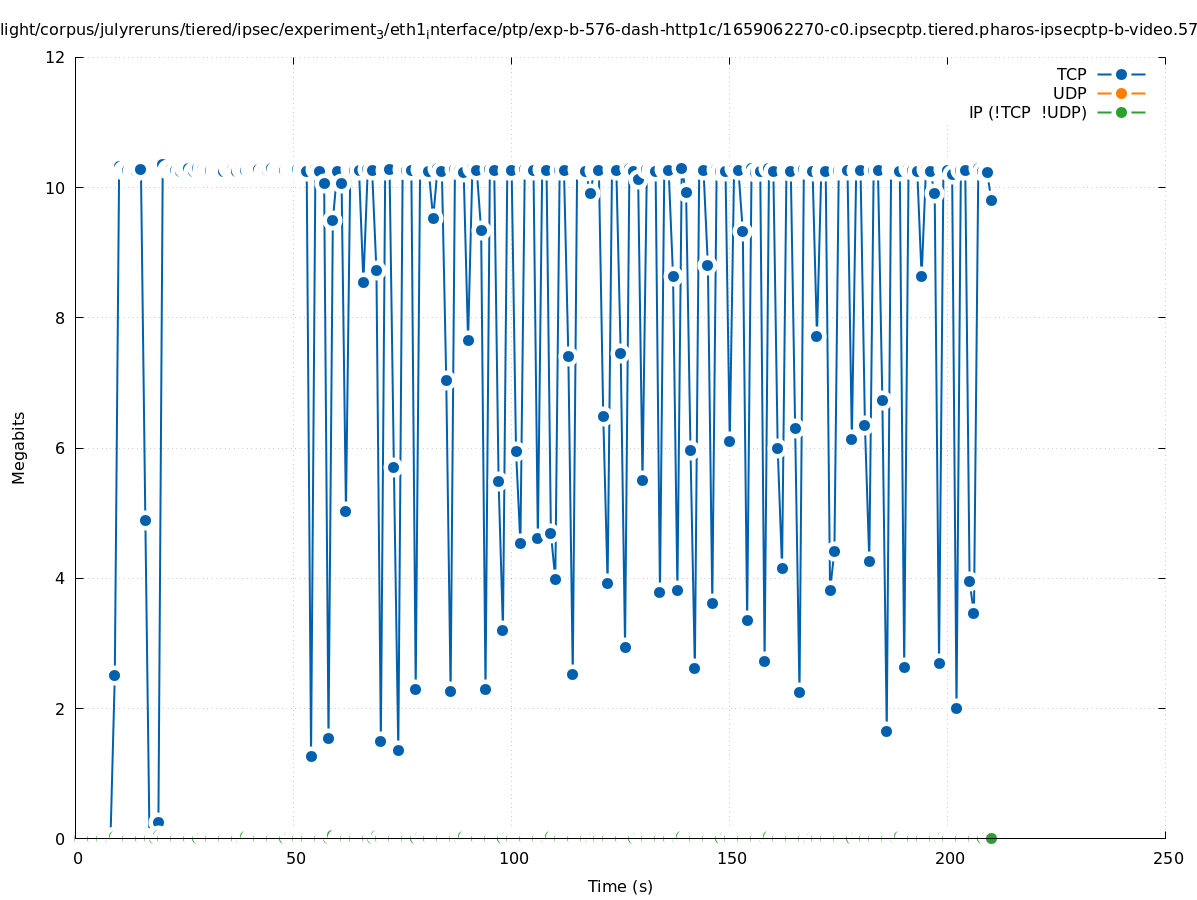Click the 50 tick label on x-axis
1197x900 pixels.
[294, 858]
